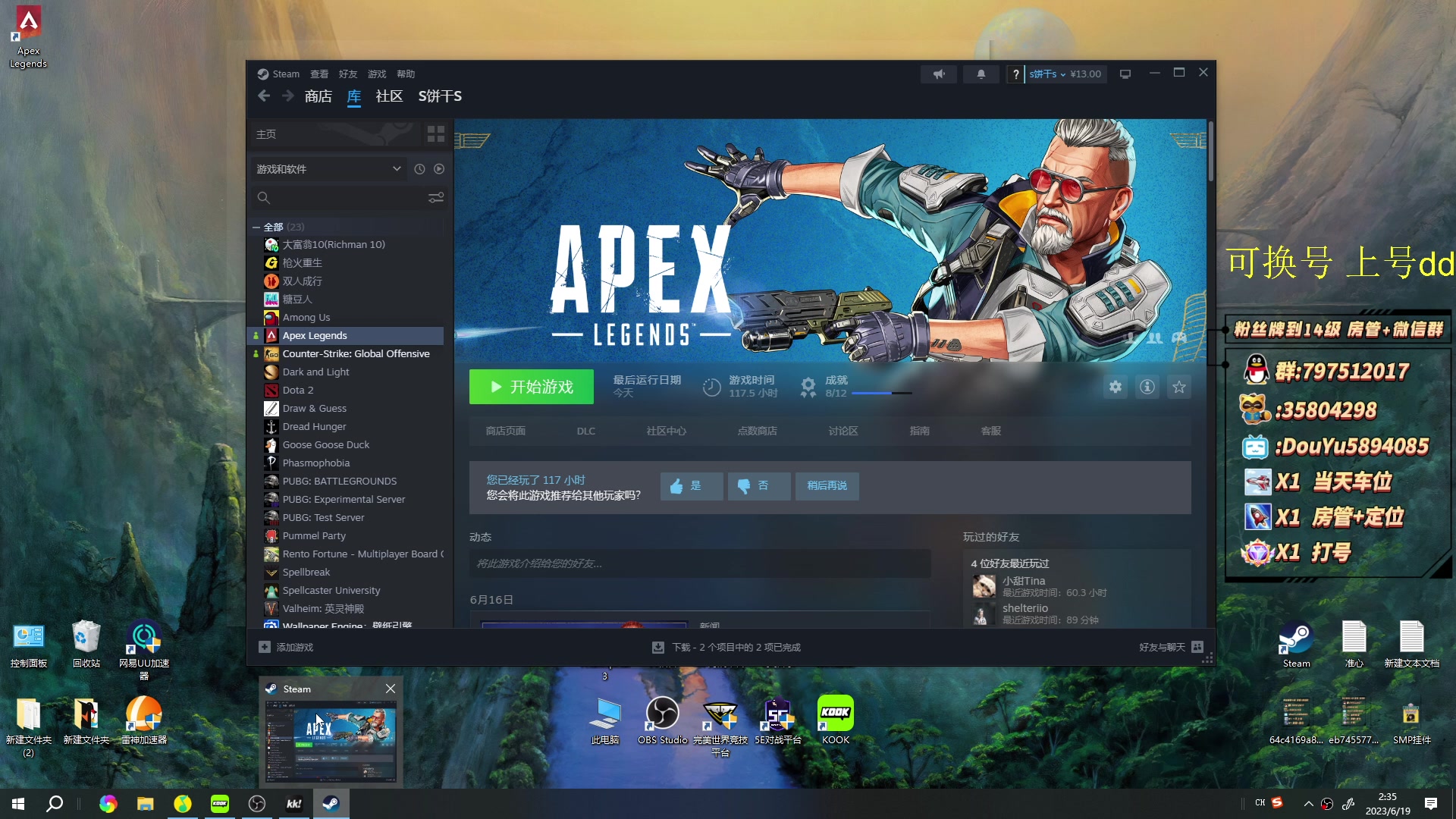
Task: Open the Steam notifications bell
Action: tap(981, 74)
